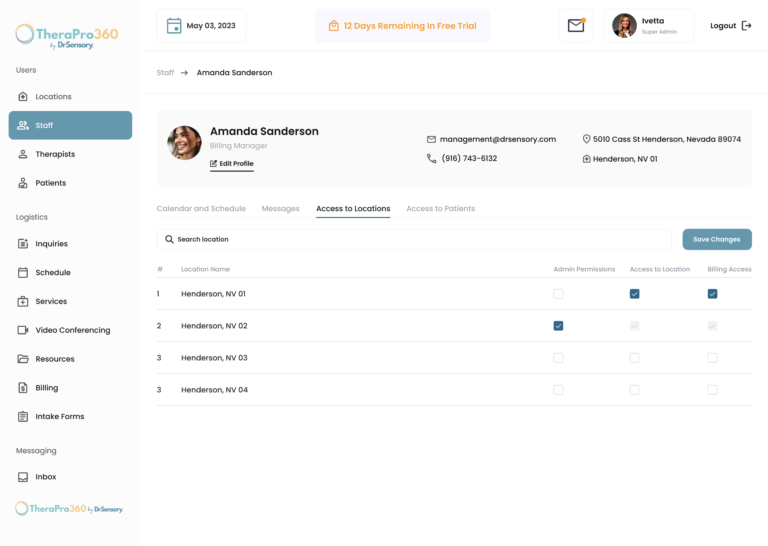The image size is (768, 546).
Task: Open Locations from the sidebar
Action: click(x=53, y=96)
